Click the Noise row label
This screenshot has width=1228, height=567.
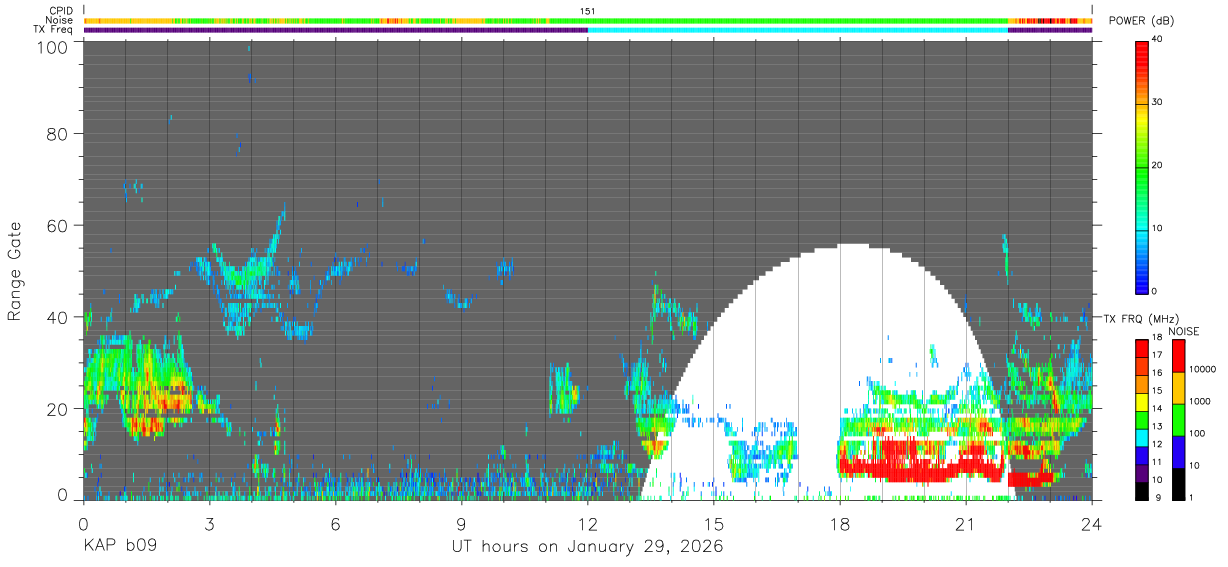tap(60, 20)
